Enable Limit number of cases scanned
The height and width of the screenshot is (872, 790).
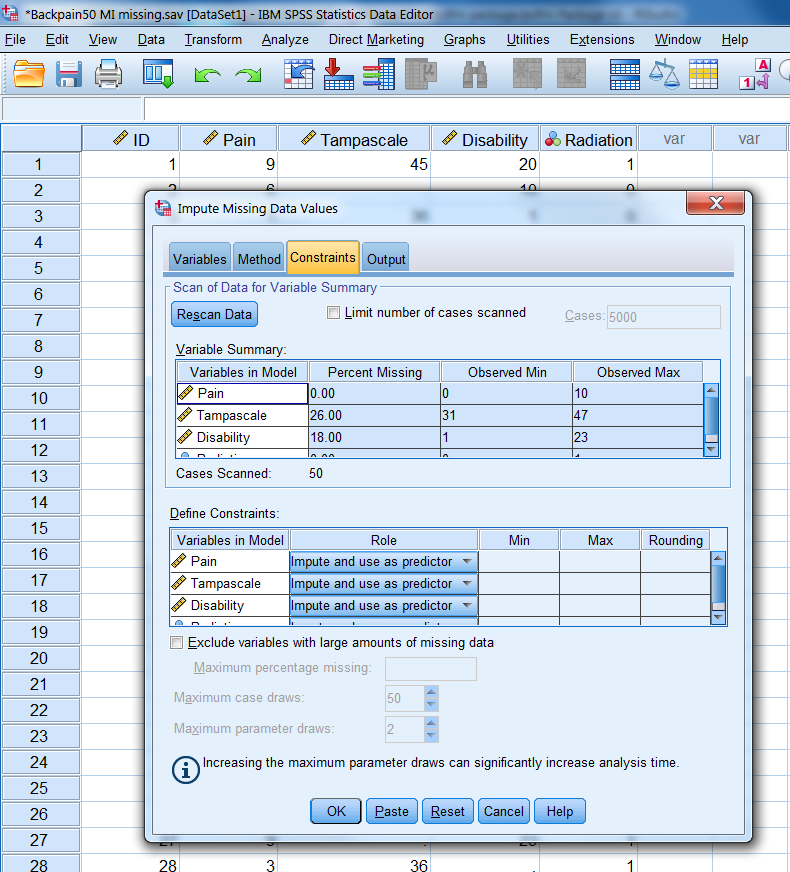334,313
